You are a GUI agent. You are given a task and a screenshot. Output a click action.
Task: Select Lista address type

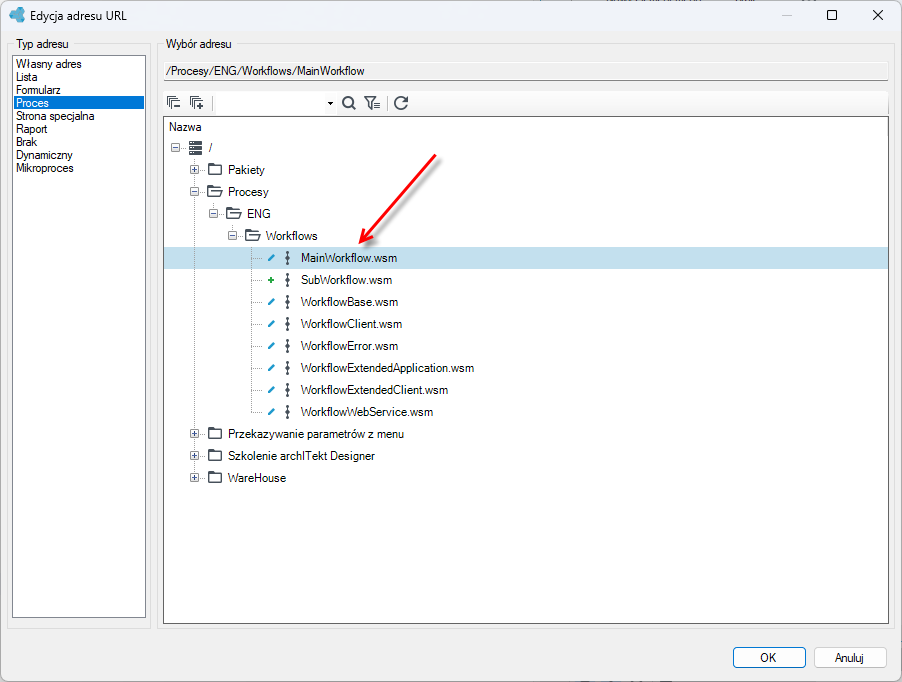[x=26, y=77]
